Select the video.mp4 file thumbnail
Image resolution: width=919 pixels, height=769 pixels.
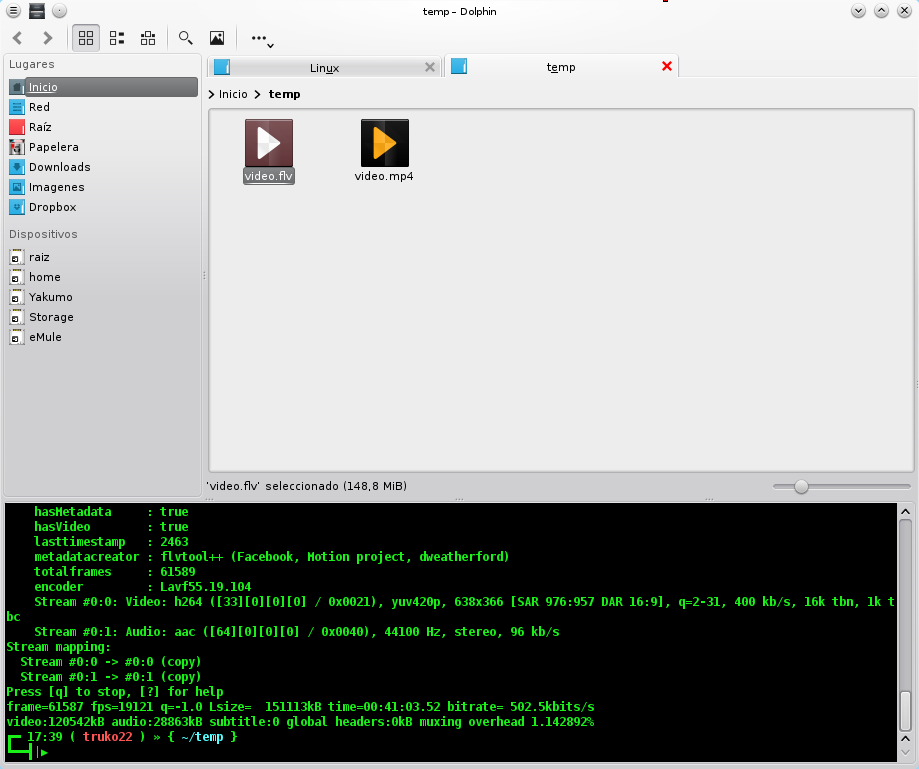pos(384,143)
